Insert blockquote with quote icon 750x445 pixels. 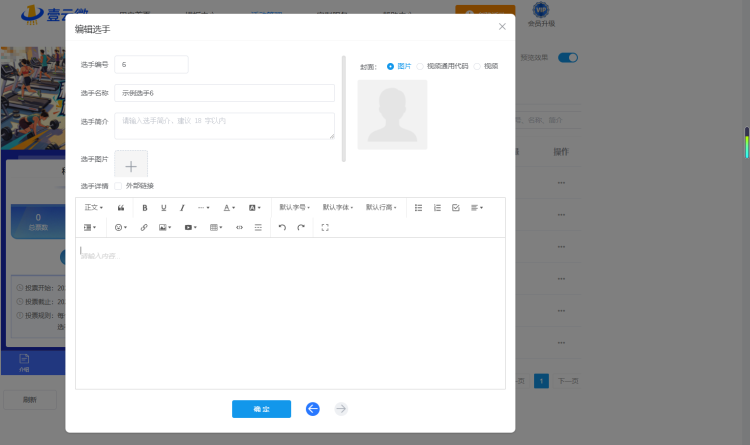121,208
